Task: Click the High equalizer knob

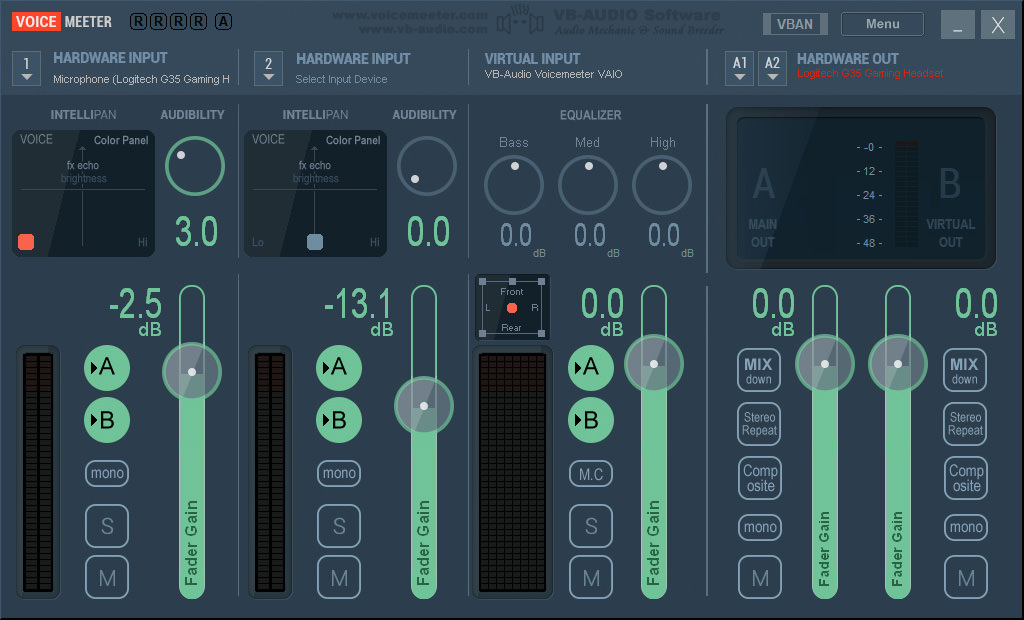Action: point(662,185)
